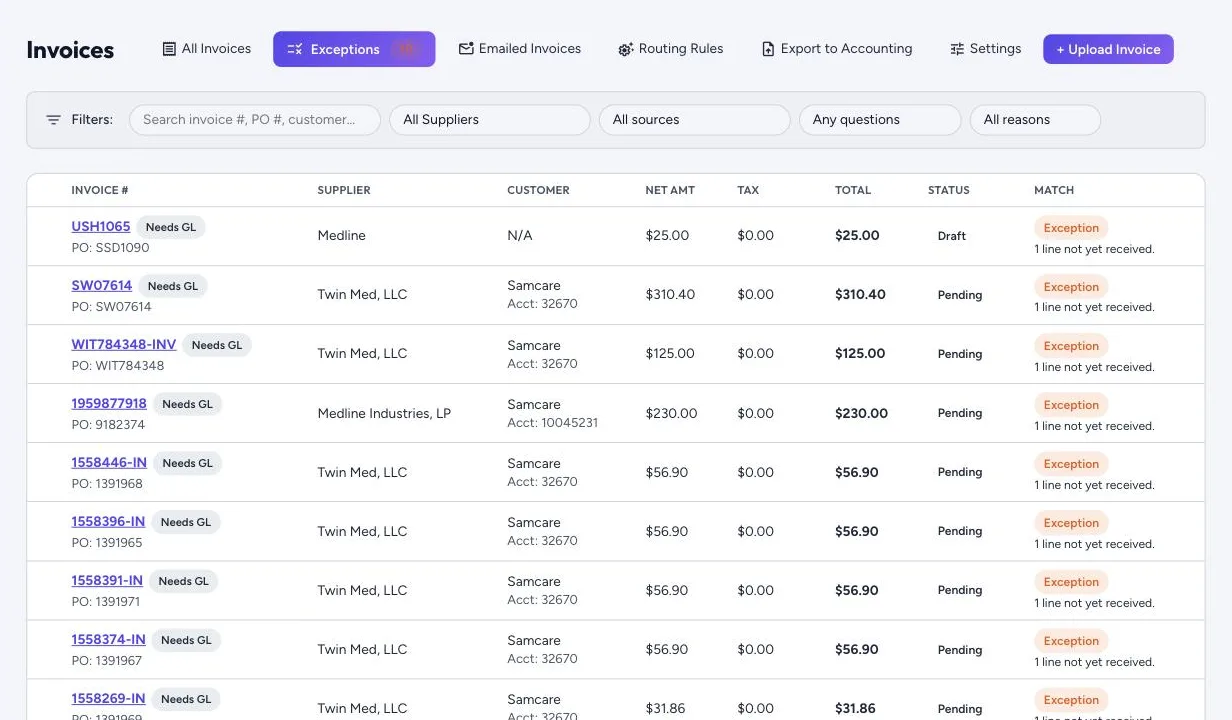Image resolution: width=1232 pixels, height=720 pixels.
Task: Click the Medline Industries, LP supplier cell
Action: click(384, 413)
